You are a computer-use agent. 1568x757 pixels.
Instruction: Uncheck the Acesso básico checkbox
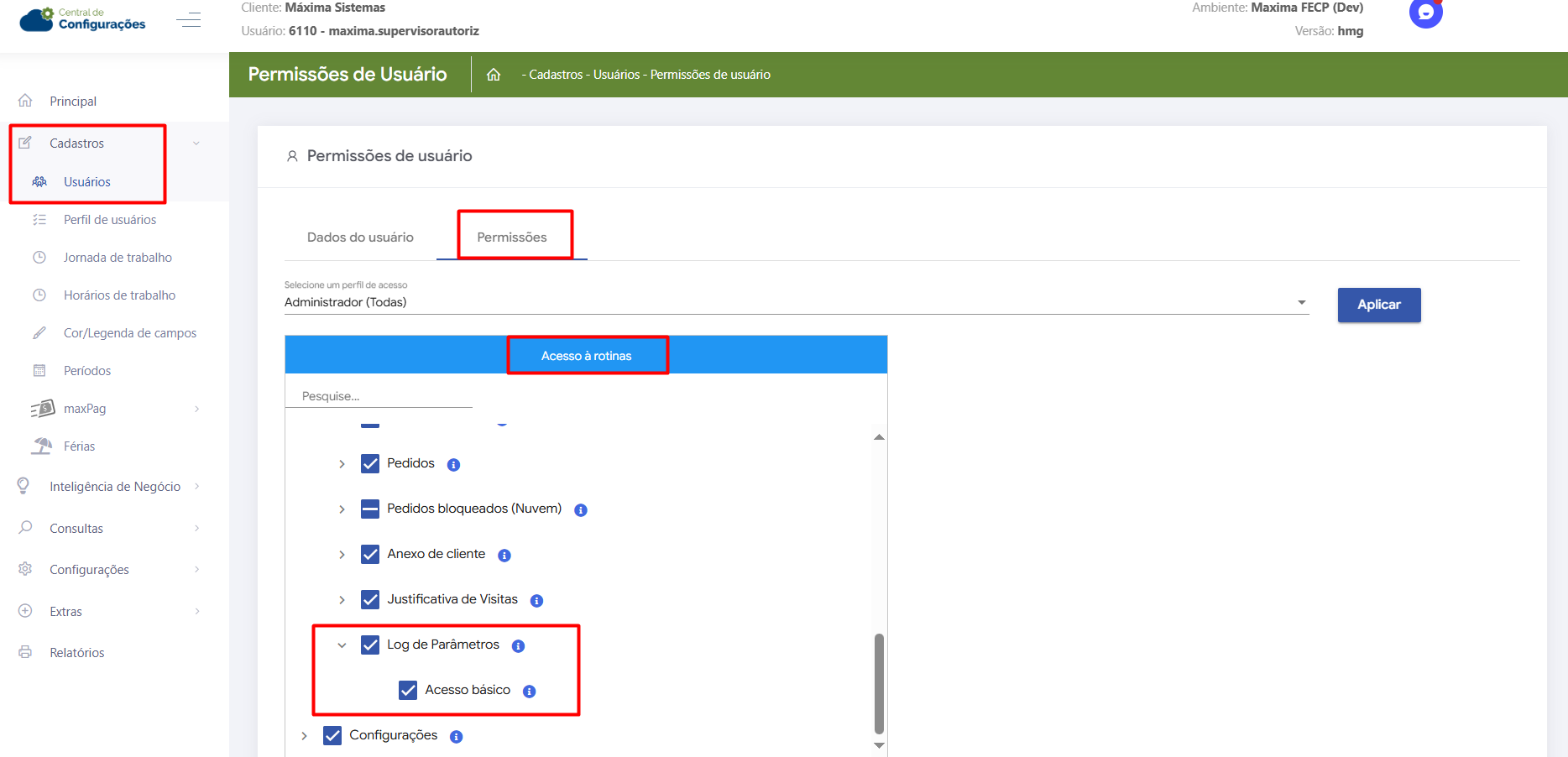coord(408,691)
